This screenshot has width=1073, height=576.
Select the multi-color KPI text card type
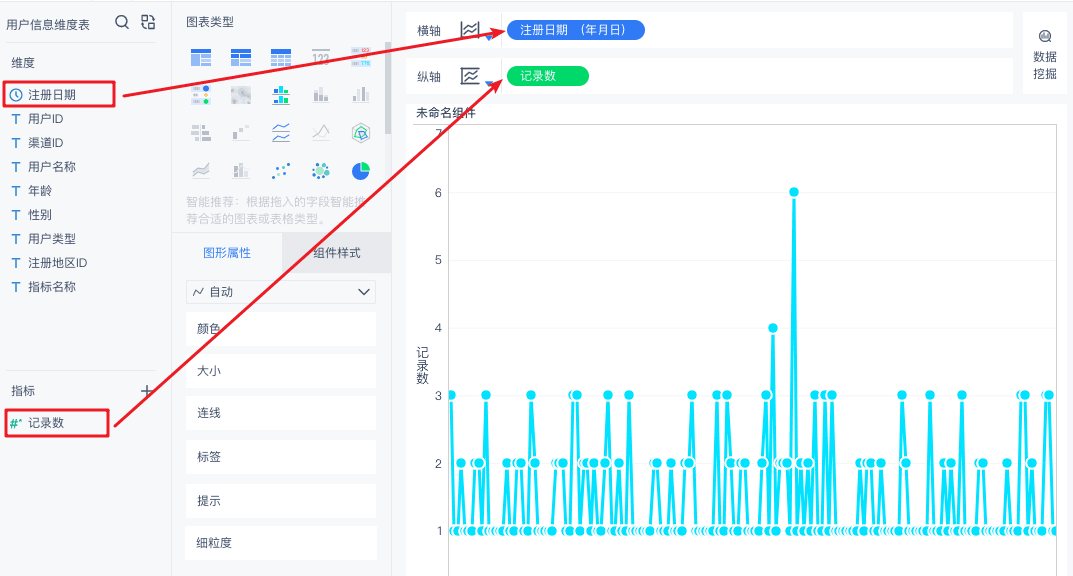pyautogui.click(x=361, y=57)
